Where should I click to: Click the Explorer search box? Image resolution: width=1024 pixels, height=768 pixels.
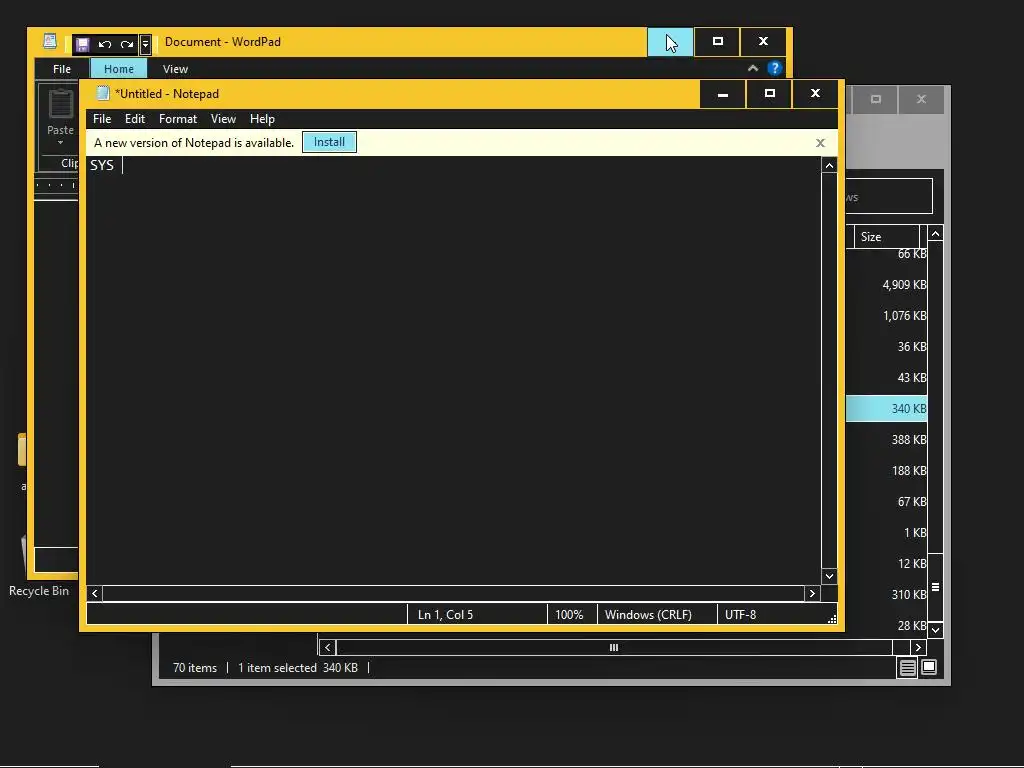pos(889,196)
